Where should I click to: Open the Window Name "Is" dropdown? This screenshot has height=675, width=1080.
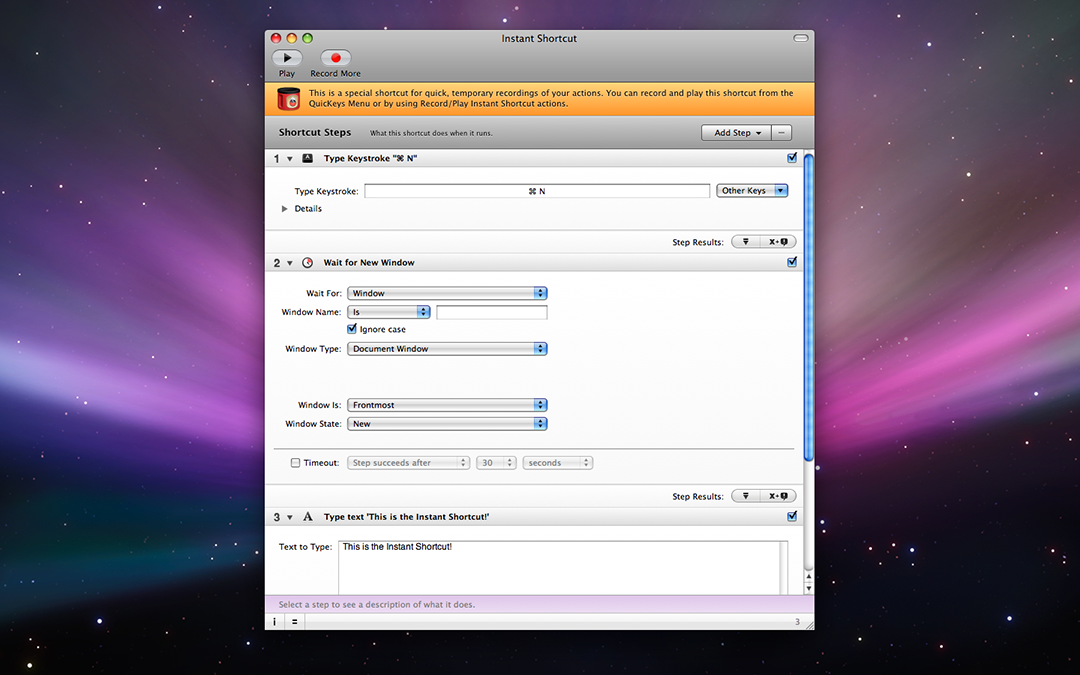pos(388,312)
